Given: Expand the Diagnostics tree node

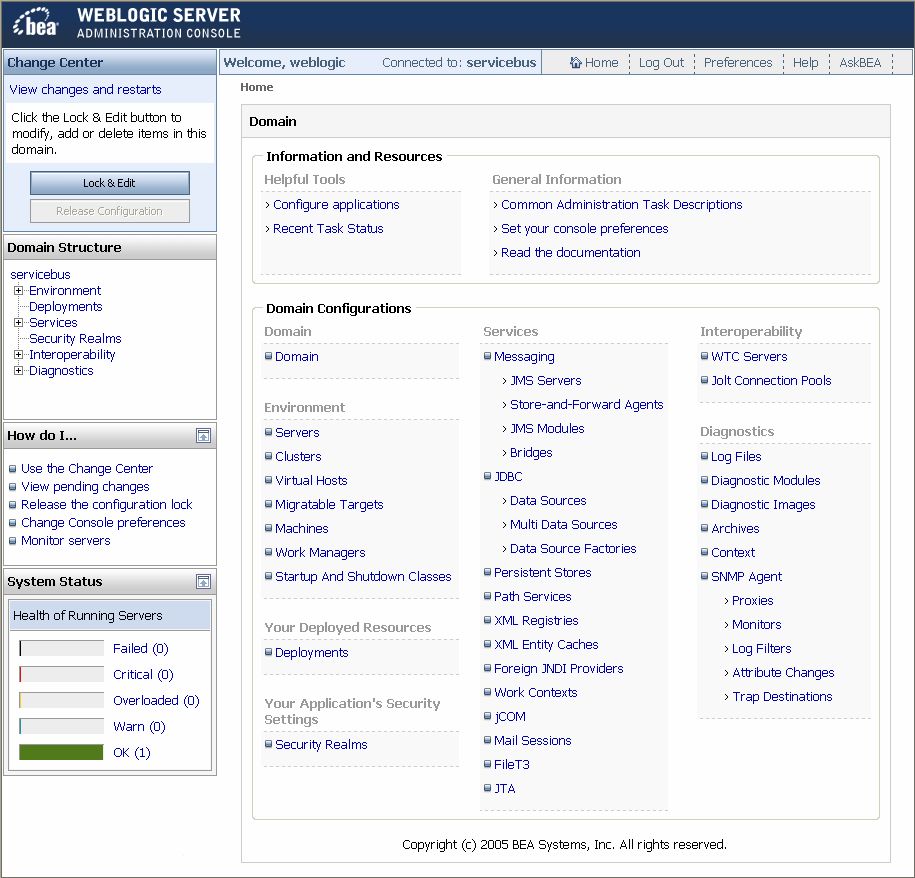Looking at the screenshot, I should (19, 370).
